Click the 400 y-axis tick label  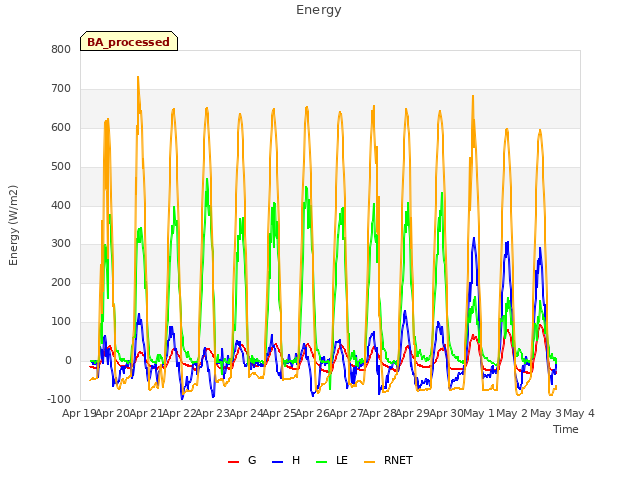[x=61, y=205]
